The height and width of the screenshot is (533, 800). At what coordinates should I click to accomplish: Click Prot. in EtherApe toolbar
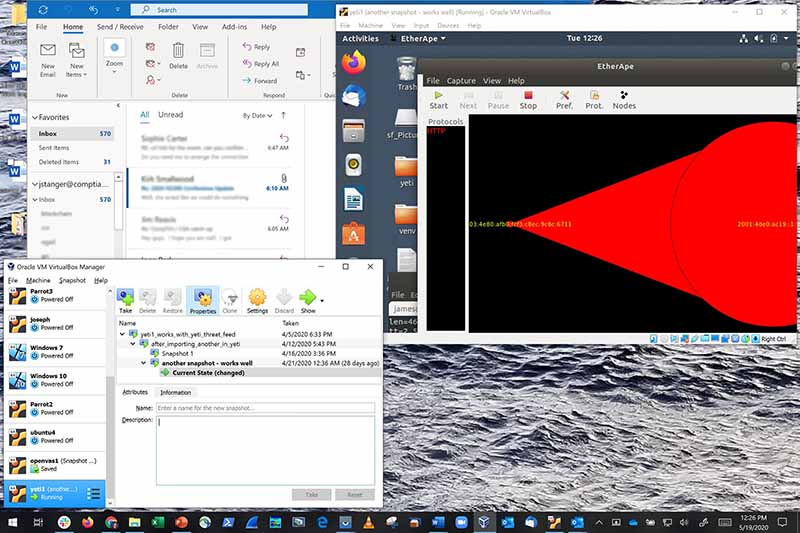click(594, 100)
